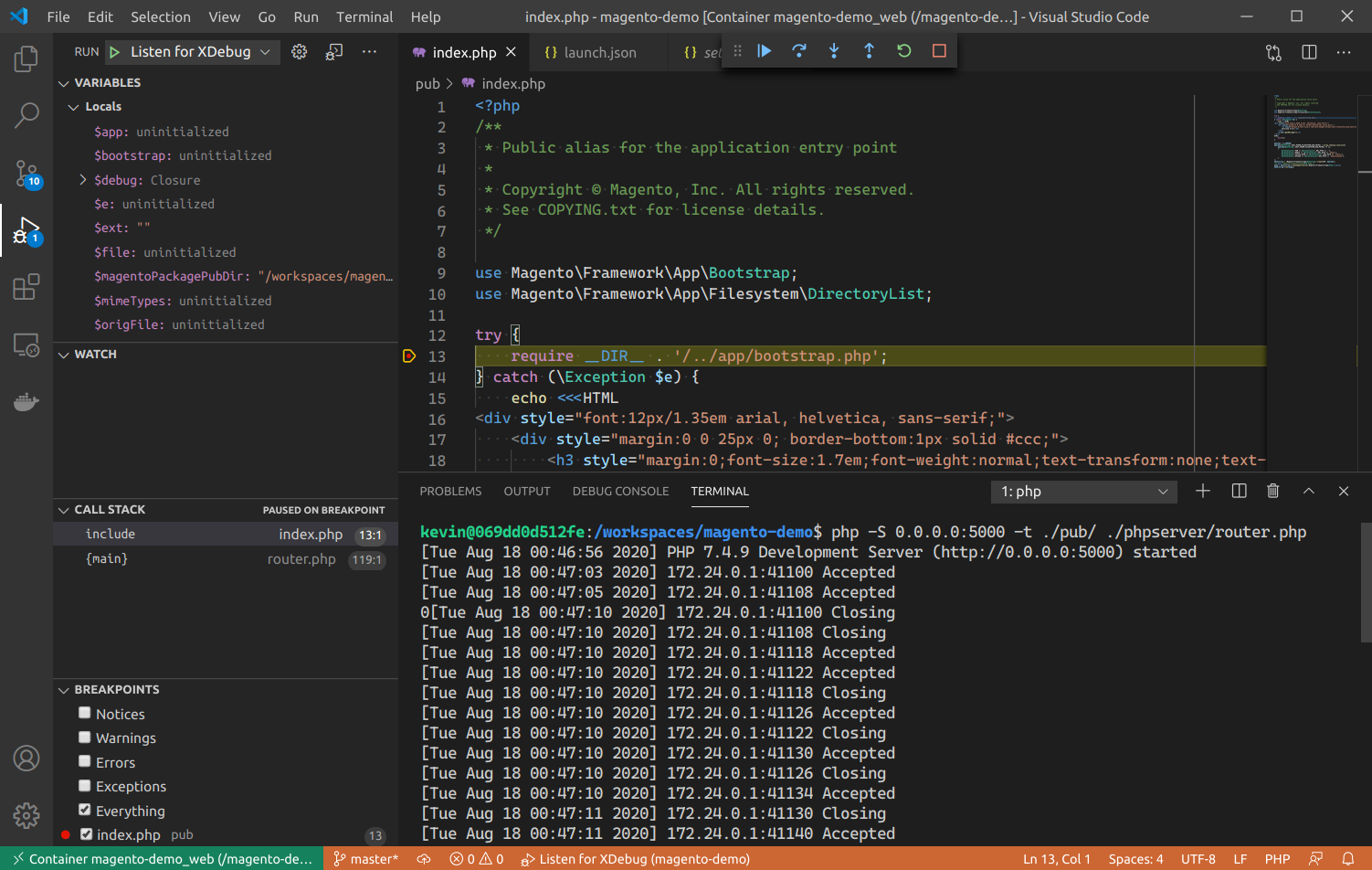Select the {main} router.php stack frame
This screenshot has height=870, width=1372.
(226, 559)
